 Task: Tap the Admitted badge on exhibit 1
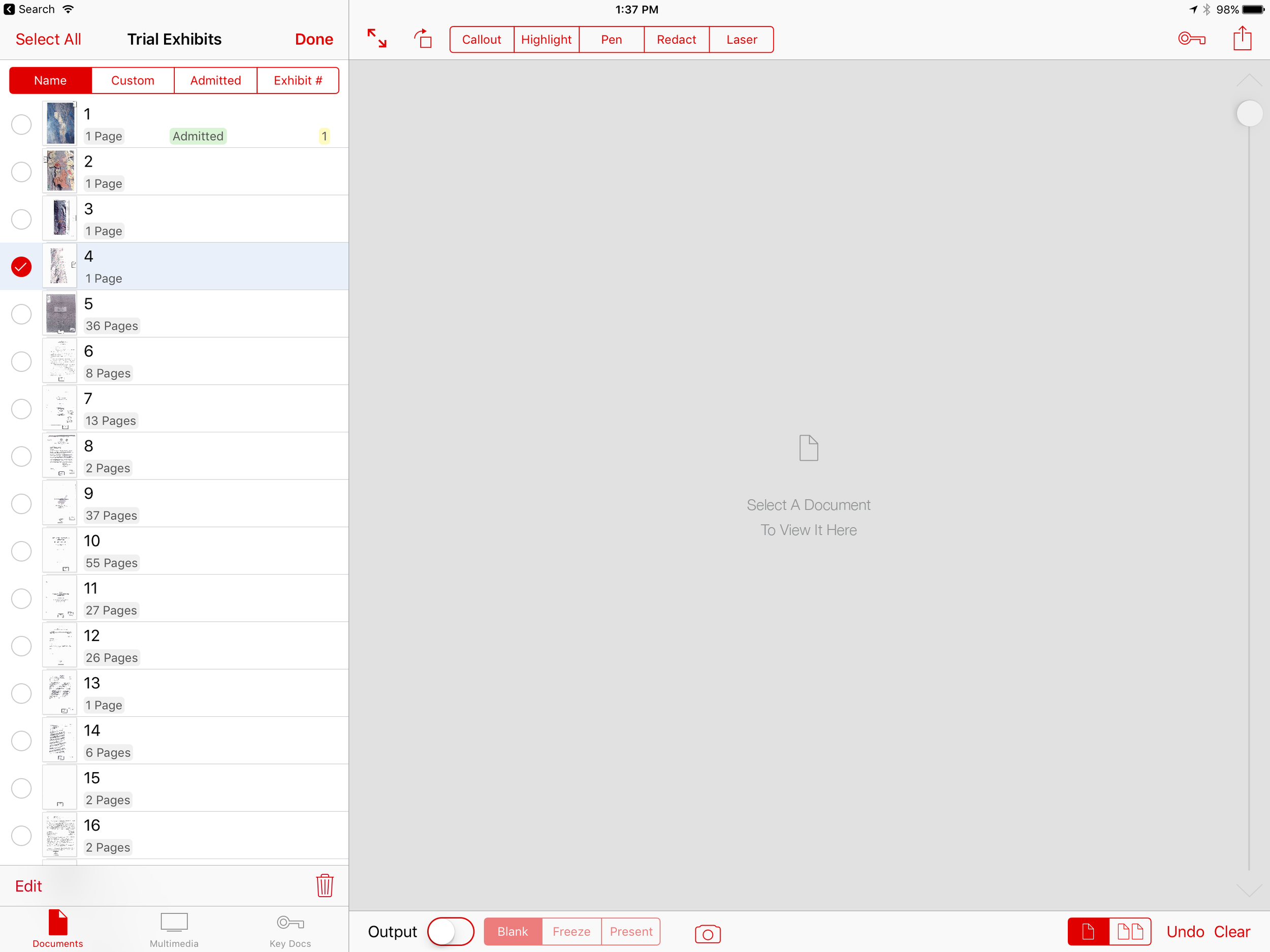click(x=198, y=136)
